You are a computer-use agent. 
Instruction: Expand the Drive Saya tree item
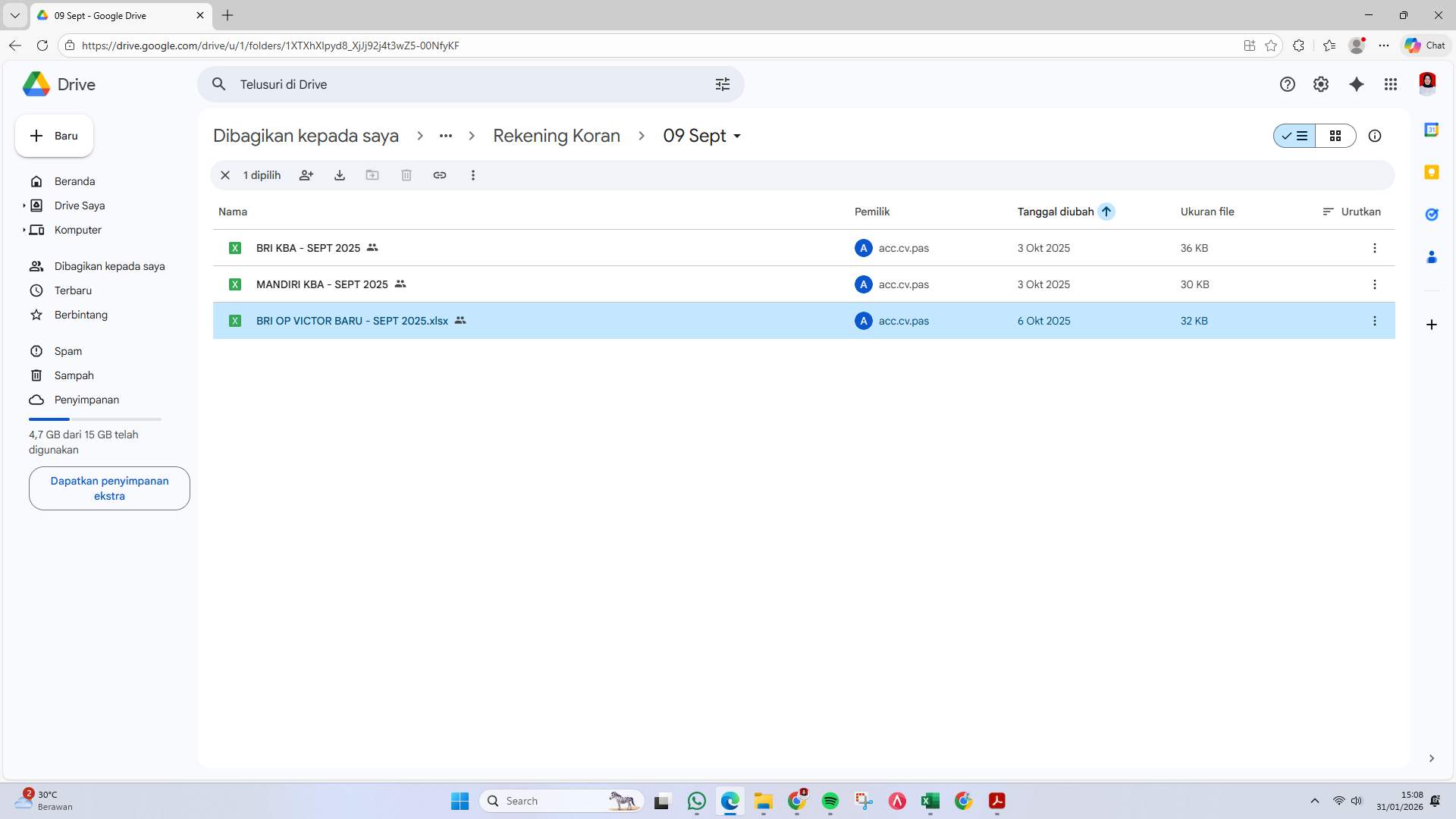point(24,206)
